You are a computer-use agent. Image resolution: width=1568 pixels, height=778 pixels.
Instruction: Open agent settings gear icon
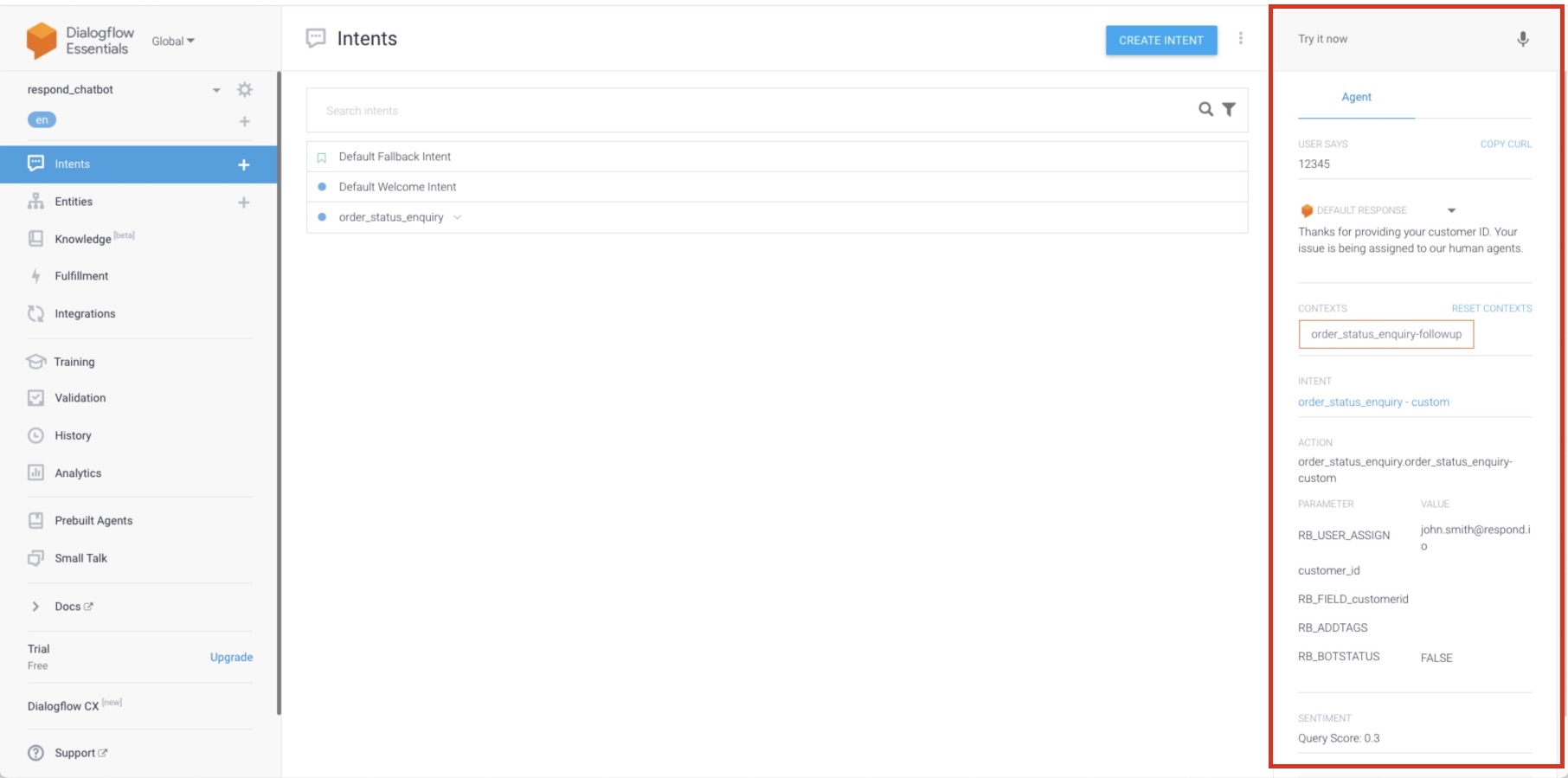[245, 90]
